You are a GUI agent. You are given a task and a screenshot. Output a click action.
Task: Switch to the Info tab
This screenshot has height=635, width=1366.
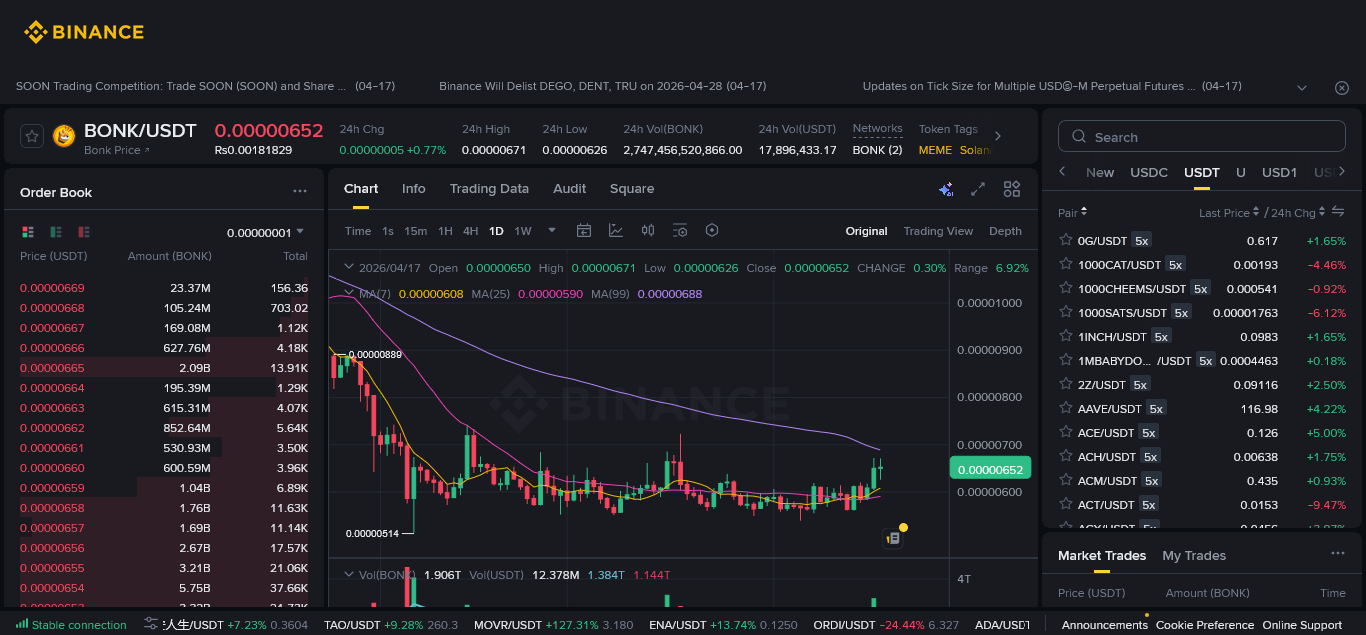tap(413, 188)
